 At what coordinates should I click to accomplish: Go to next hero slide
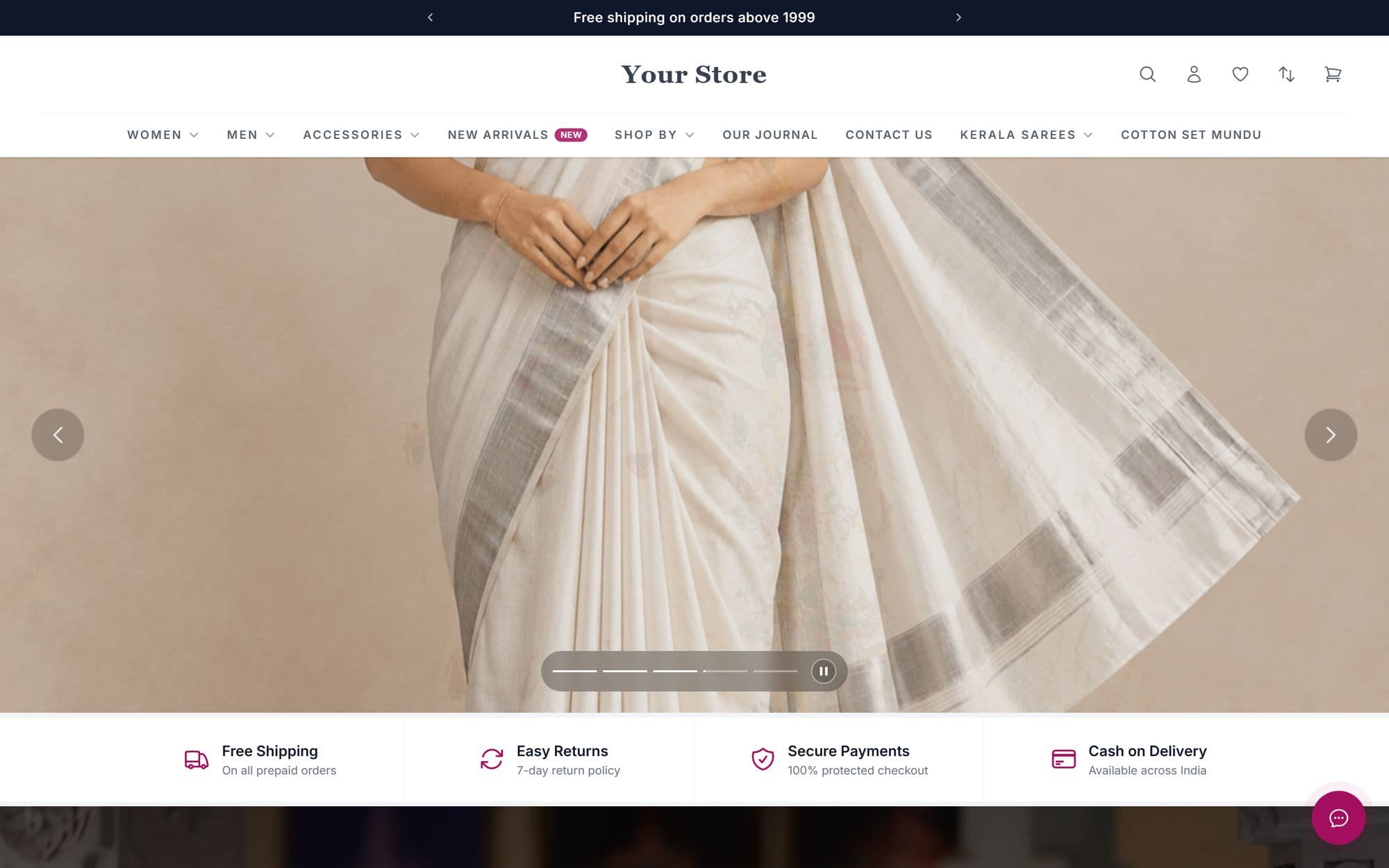click(1331, 435)
